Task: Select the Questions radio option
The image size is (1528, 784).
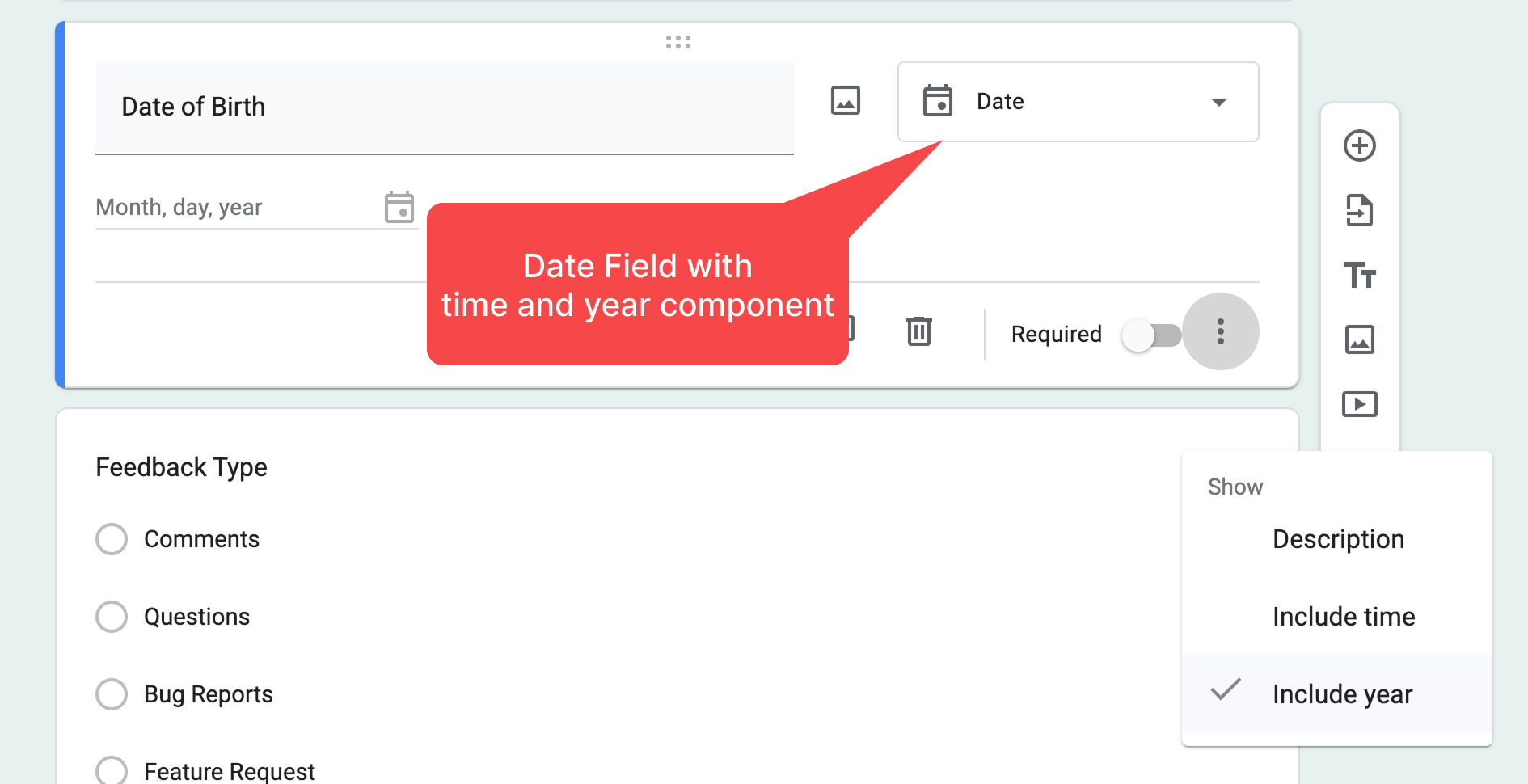Action: (x=112, y=617)
